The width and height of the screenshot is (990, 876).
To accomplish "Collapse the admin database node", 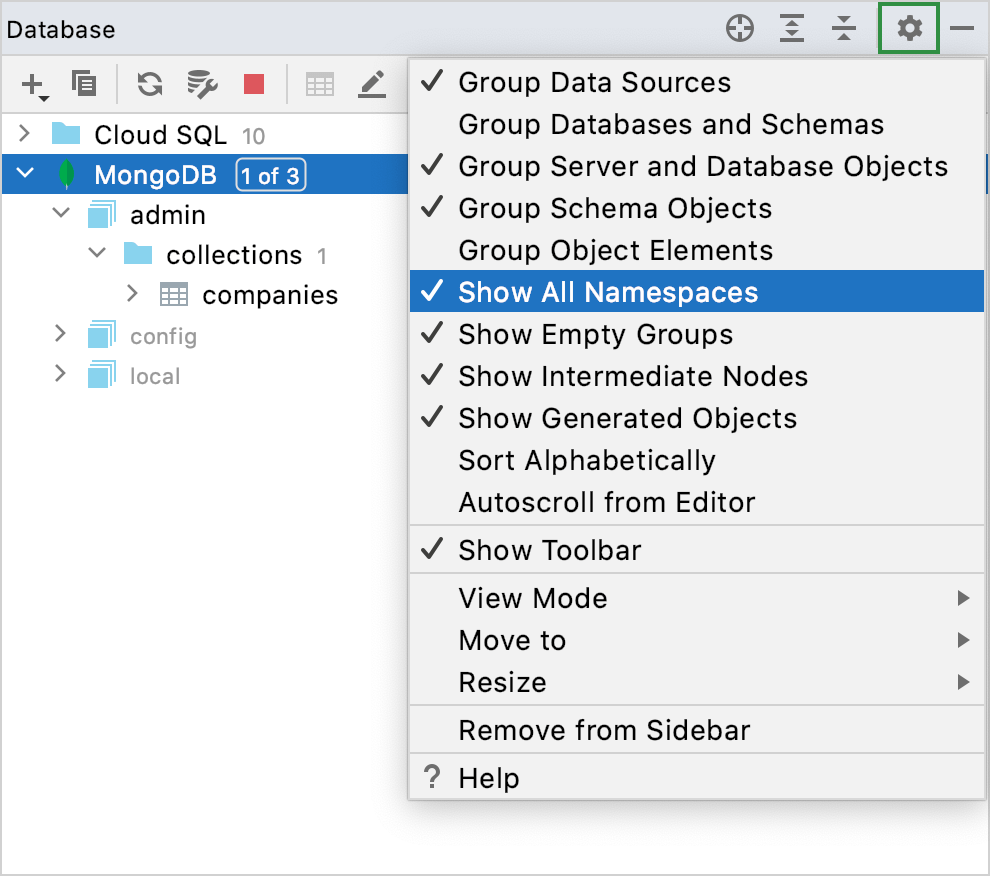I will 61,213.
